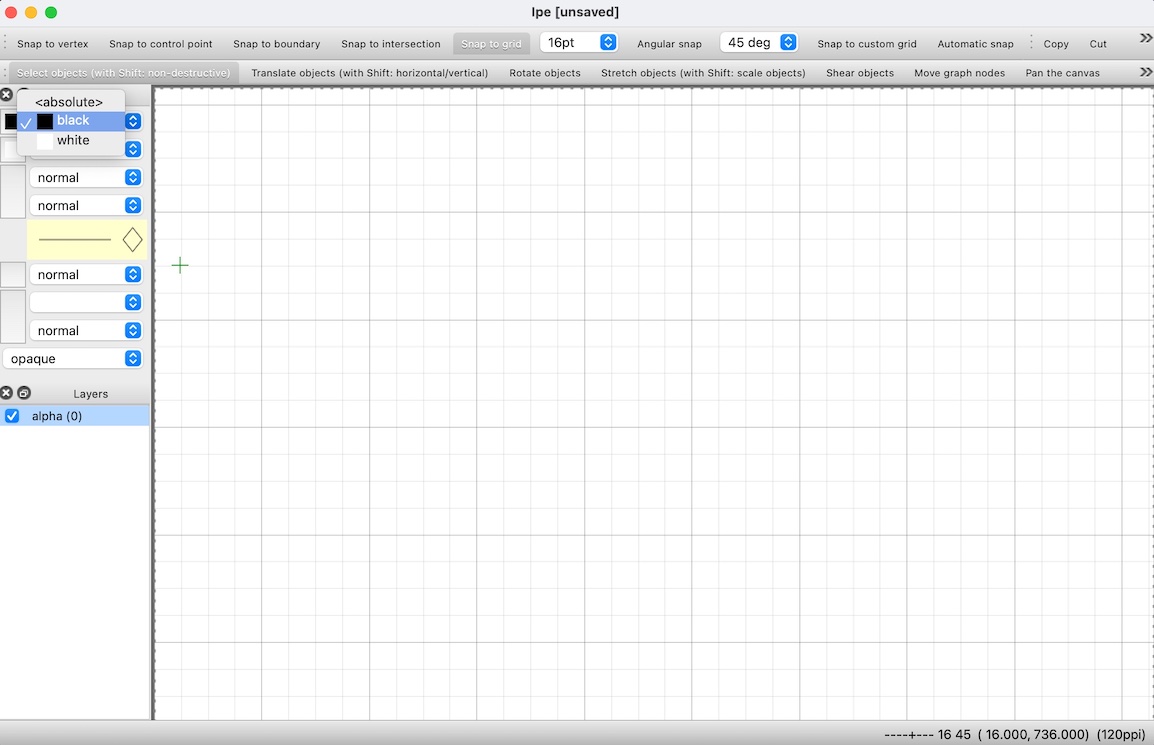Toggle Angular snap
Screen dimensions: 1154x745
[669, 44]
